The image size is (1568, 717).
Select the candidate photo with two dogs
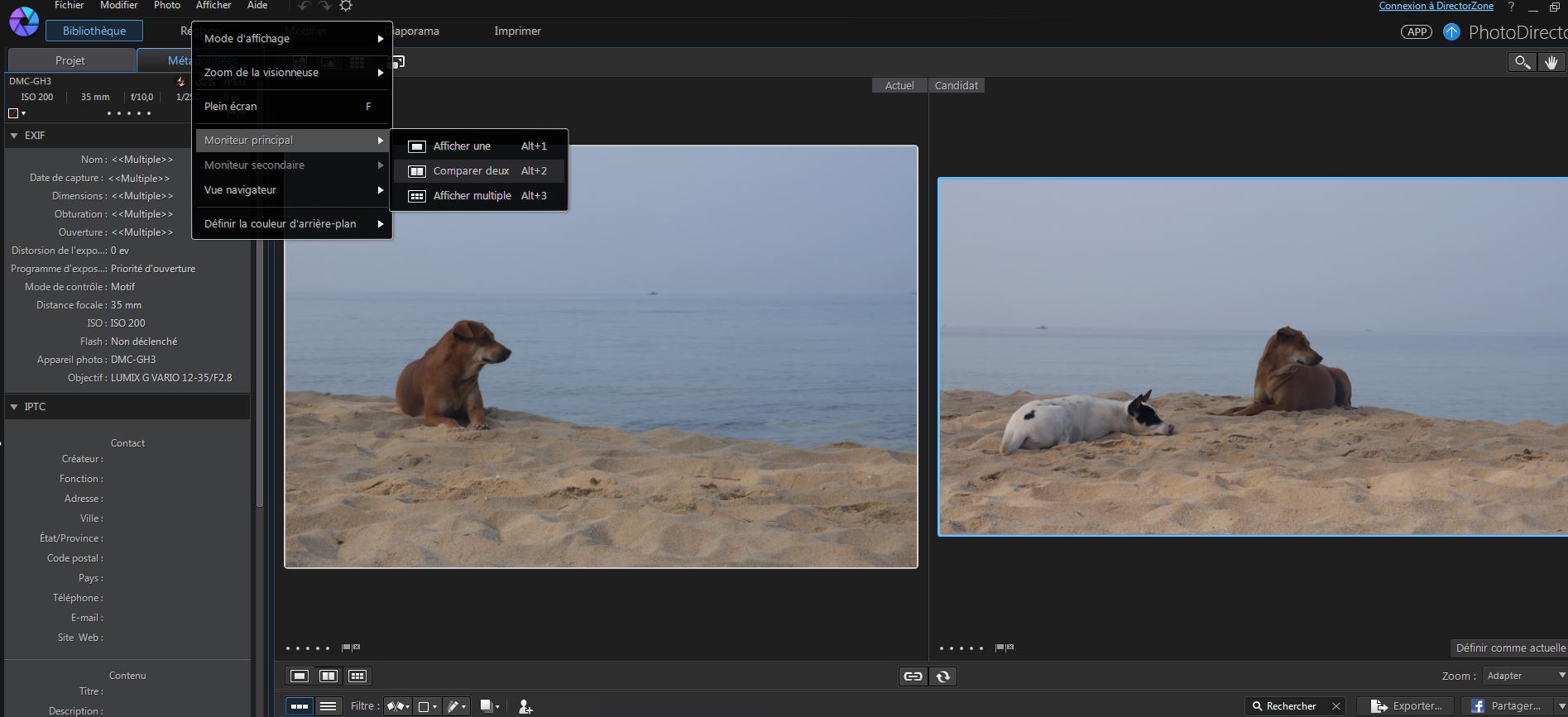coord(1253,357)
